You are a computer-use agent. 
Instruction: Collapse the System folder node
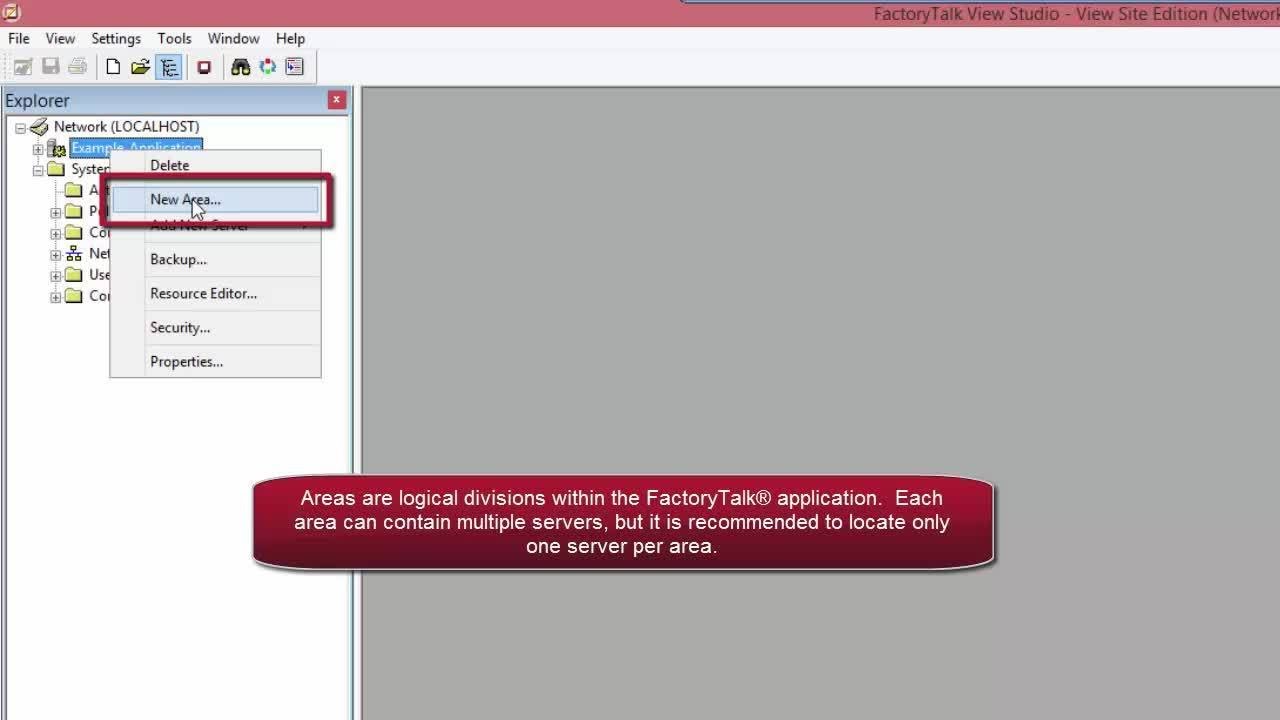(38, 170)
